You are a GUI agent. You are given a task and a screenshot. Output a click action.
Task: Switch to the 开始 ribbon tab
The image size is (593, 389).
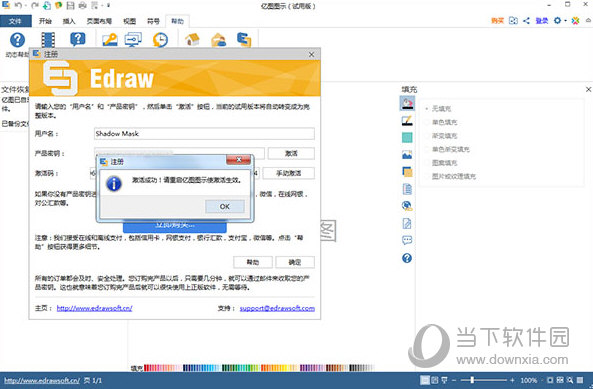[45, 21]
